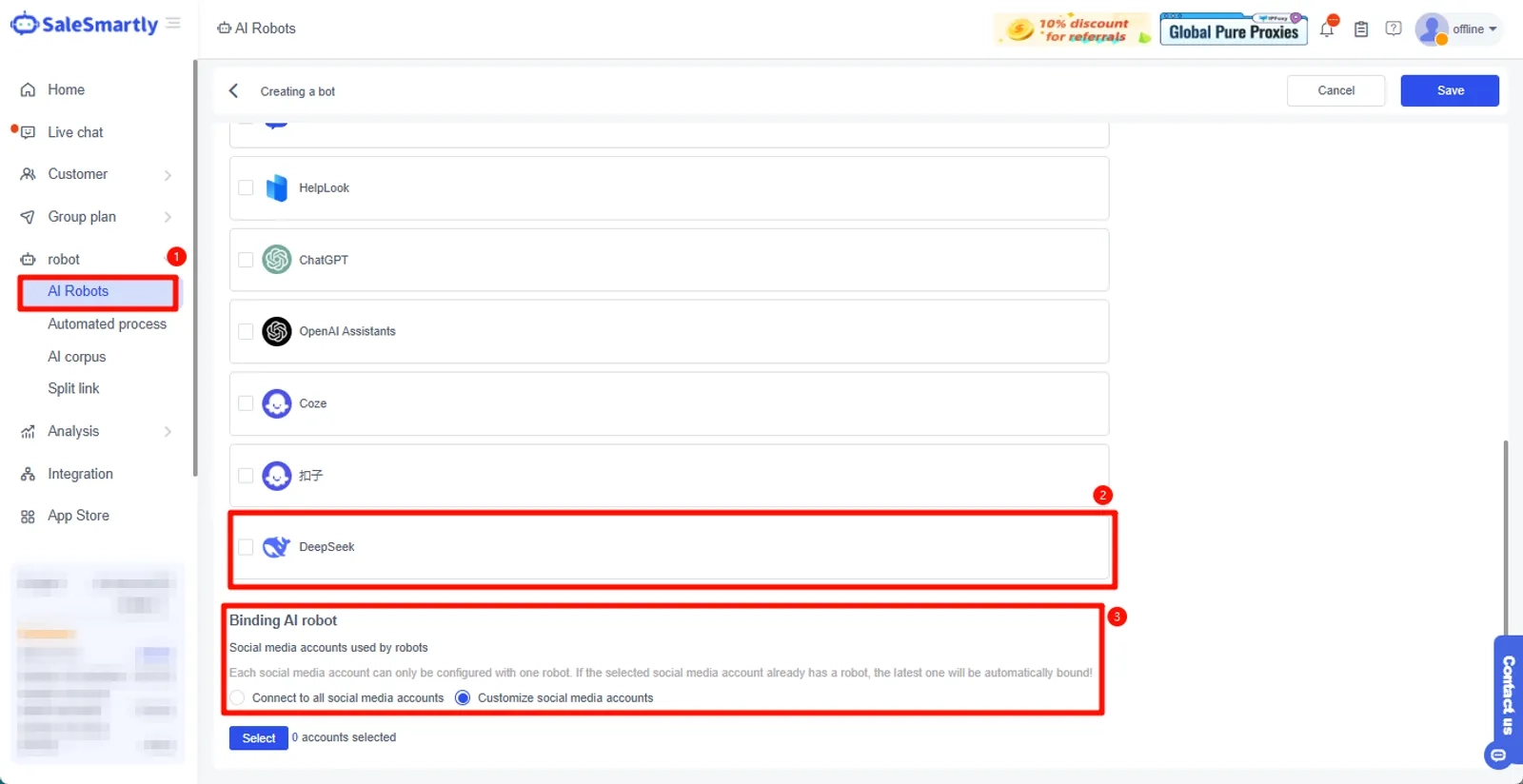Expand the Analysis menu chevron
This screenshot has width=1523, height=784.
coord(168,431)
